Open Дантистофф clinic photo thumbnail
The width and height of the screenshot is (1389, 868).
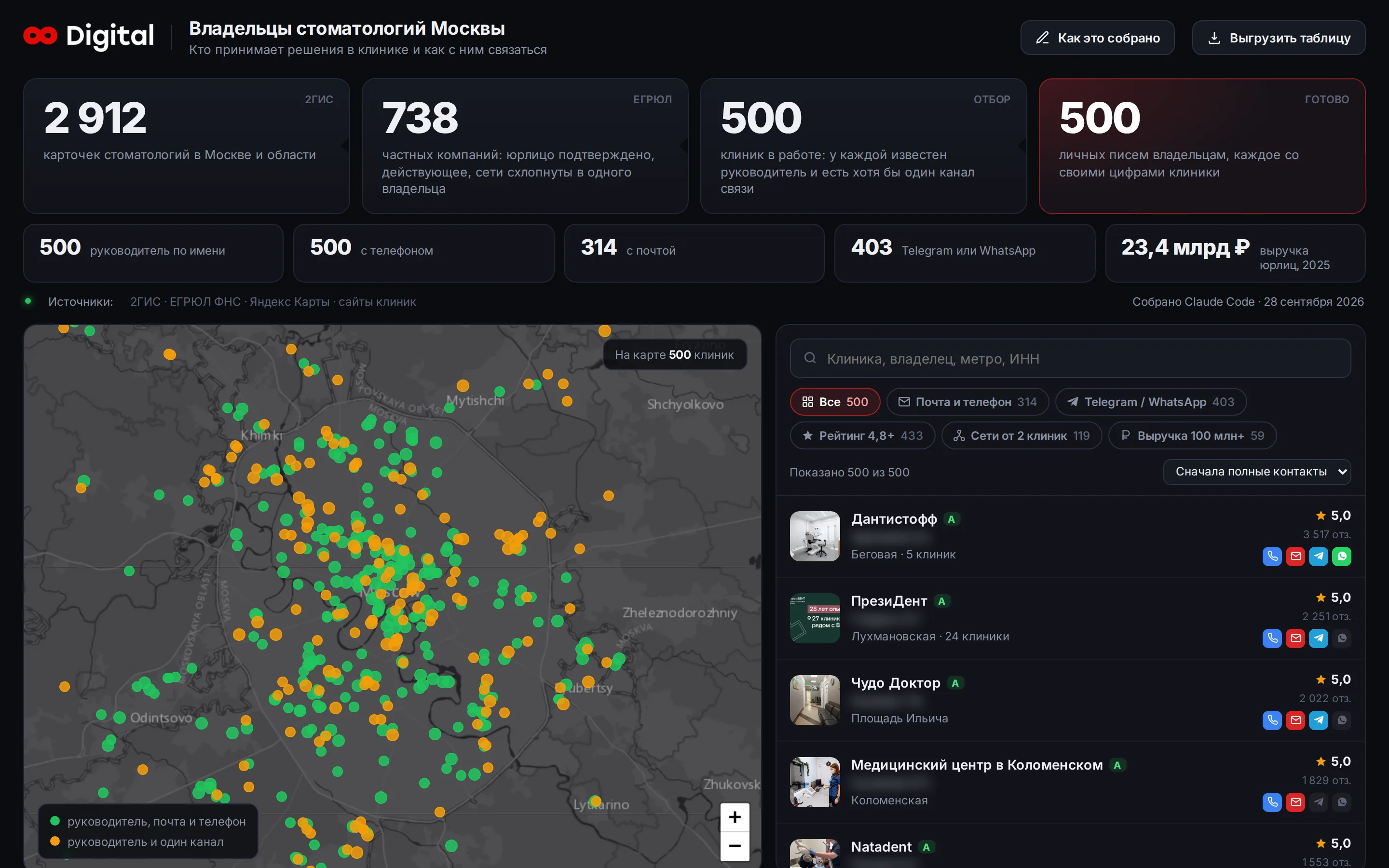click(x=815, y=536)
